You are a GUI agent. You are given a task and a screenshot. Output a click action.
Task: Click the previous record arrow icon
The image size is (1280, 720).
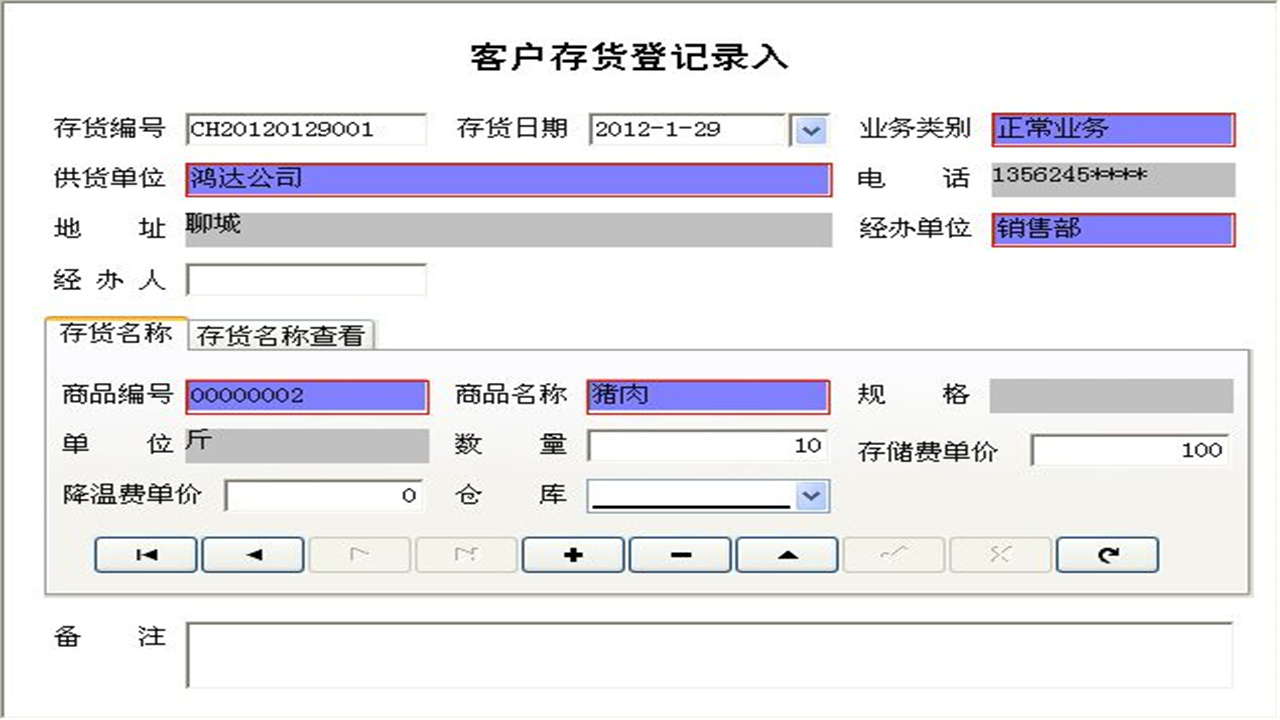[253, 555]
